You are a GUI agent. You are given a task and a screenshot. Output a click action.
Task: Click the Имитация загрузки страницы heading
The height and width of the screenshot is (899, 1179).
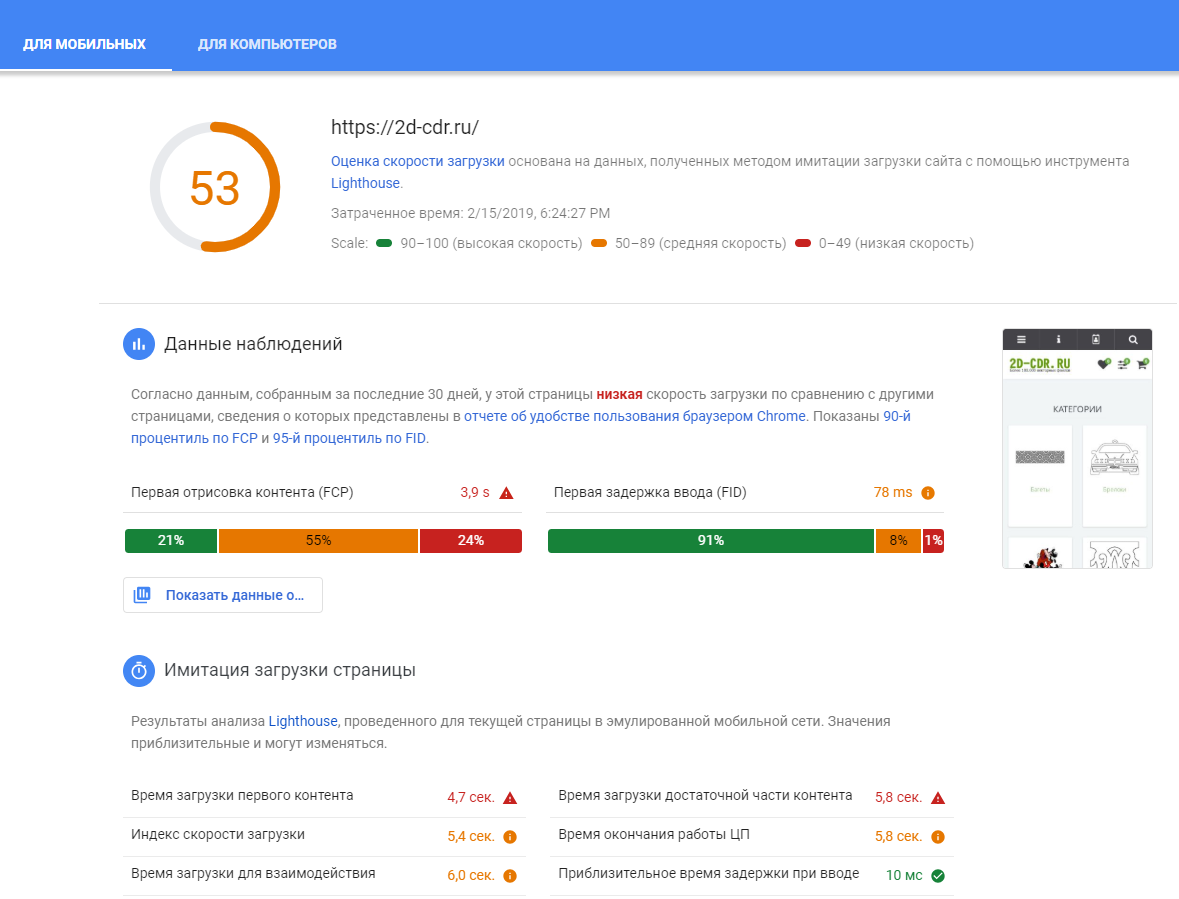tap(289, 670)
